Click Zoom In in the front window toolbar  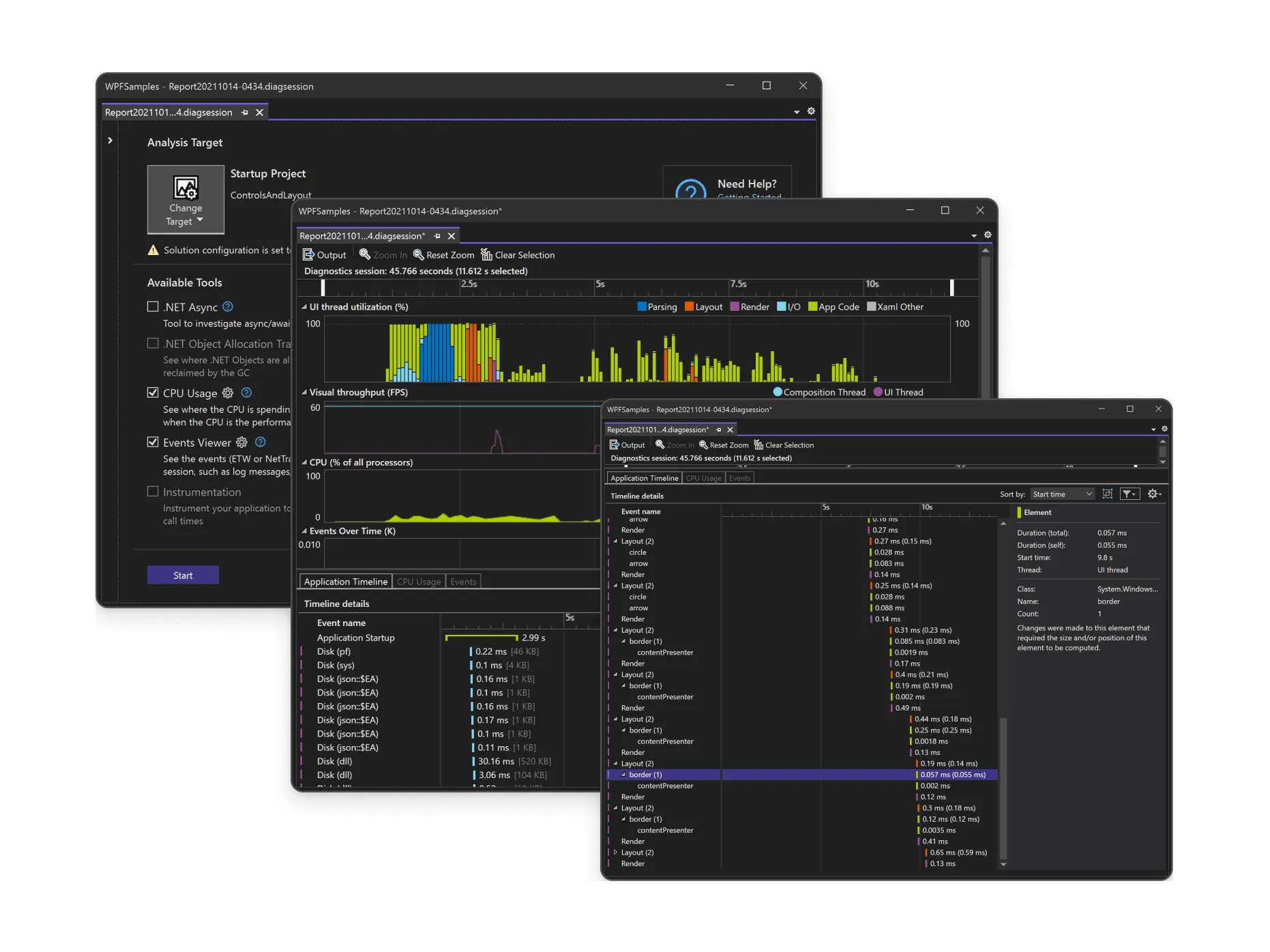tap(675, 445)
